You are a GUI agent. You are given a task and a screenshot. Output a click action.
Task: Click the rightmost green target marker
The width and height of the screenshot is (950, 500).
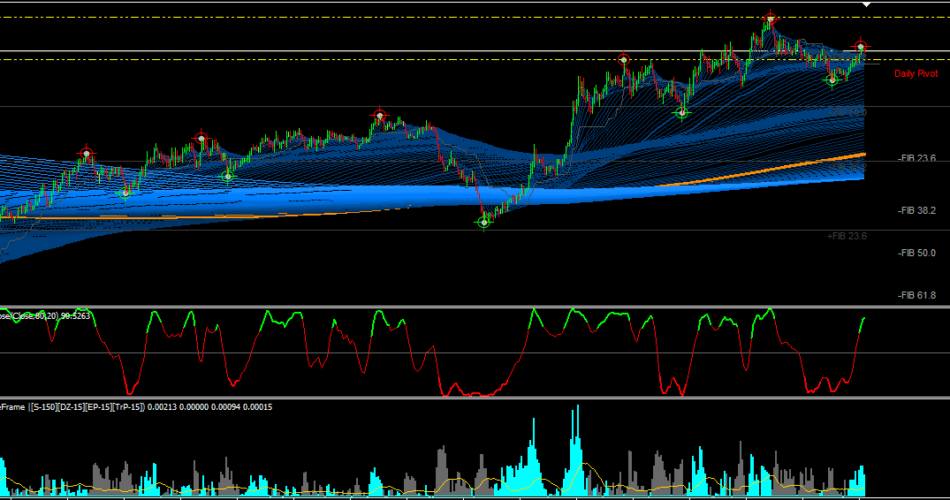tap(832, 79)
